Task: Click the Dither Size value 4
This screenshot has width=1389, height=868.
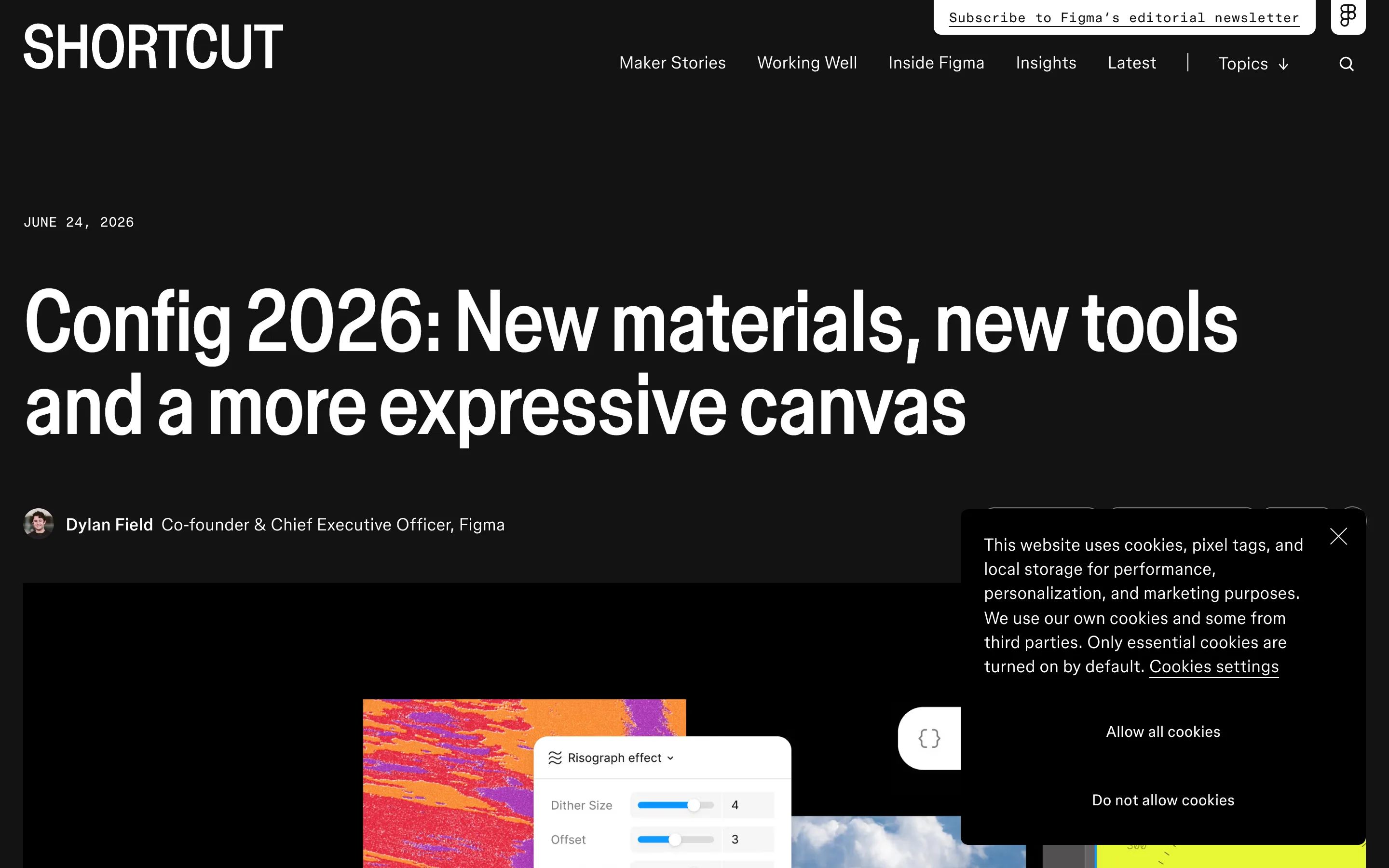Action: 748,805
